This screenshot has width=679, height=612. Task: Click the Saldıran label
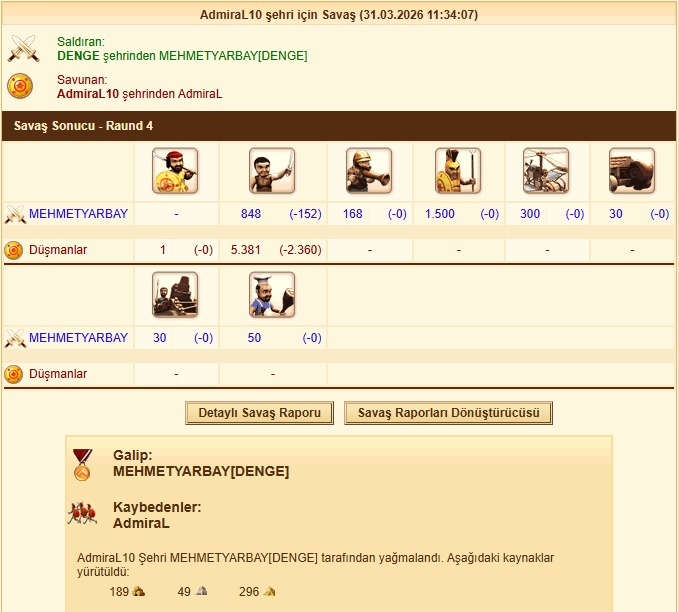point(81,42)
